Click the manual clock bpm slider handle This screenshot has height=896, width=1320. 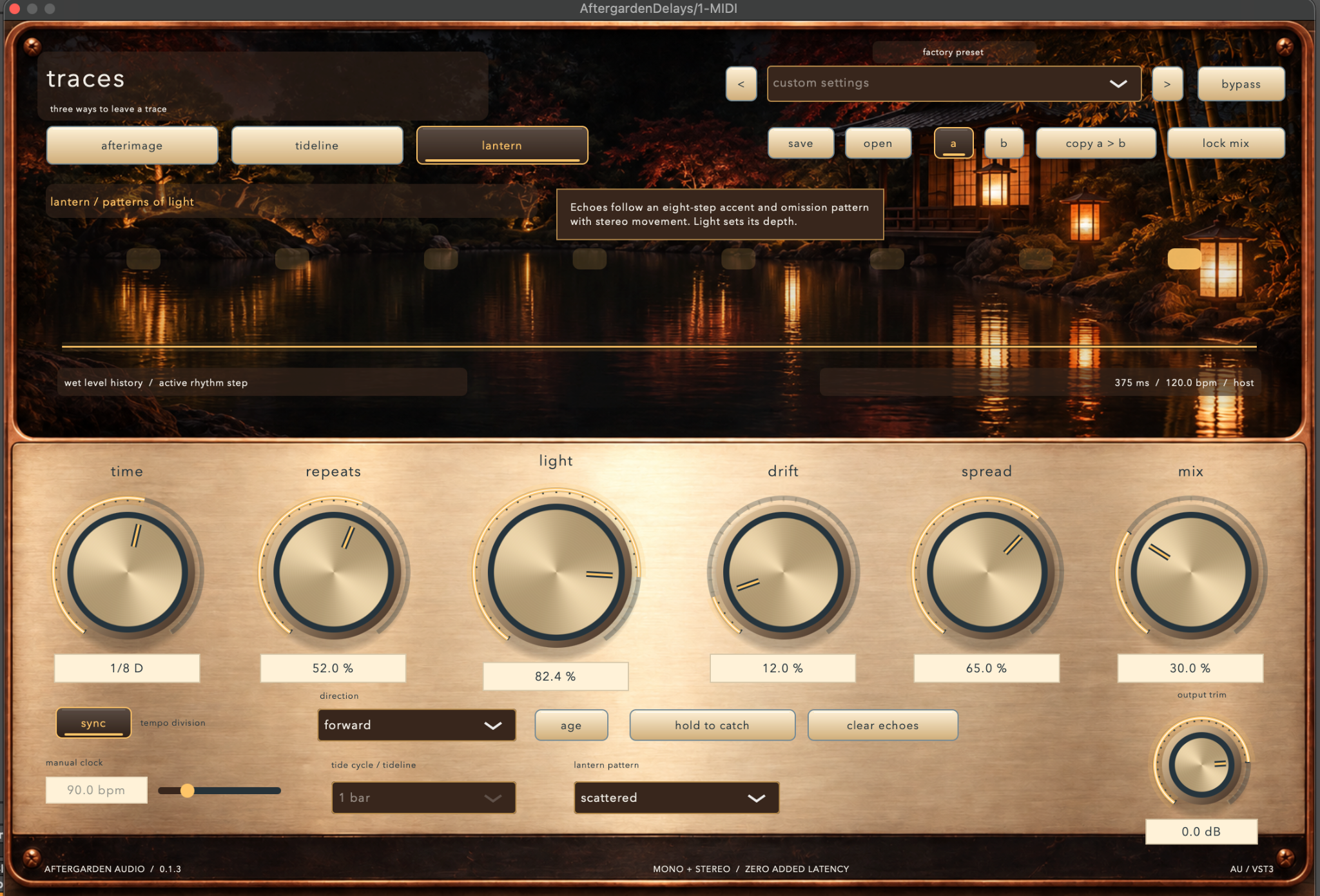tap(188, 790)
